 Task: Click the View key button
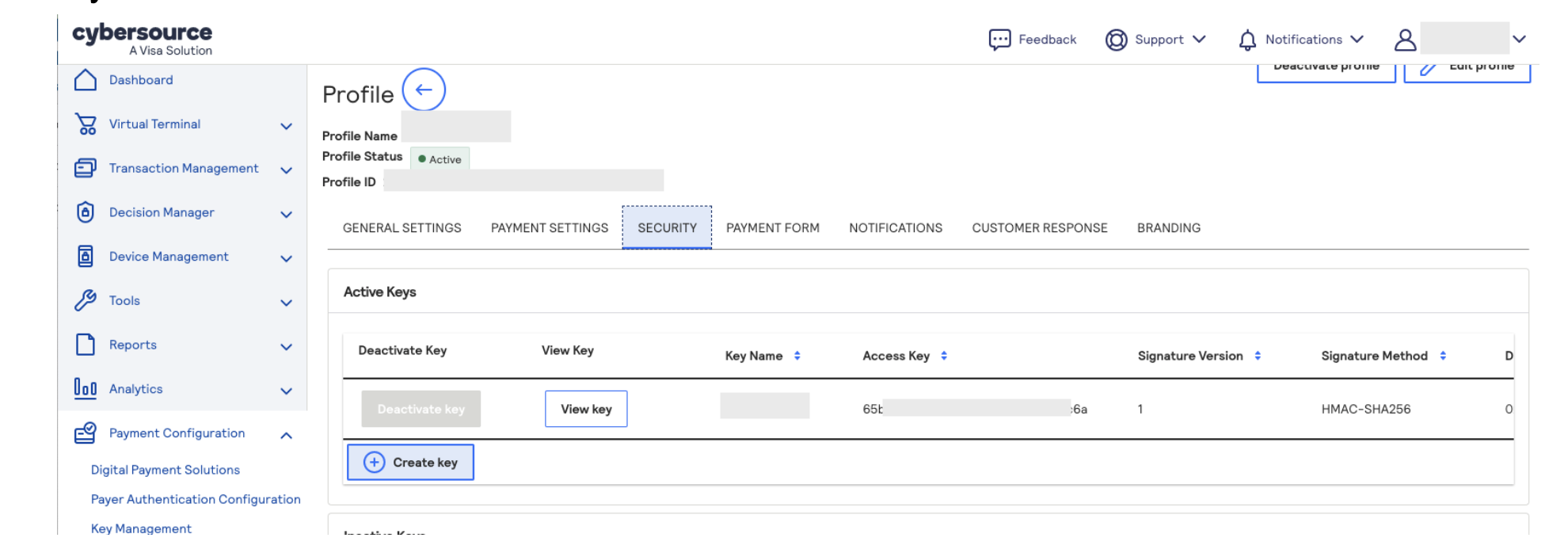point(586,409)
